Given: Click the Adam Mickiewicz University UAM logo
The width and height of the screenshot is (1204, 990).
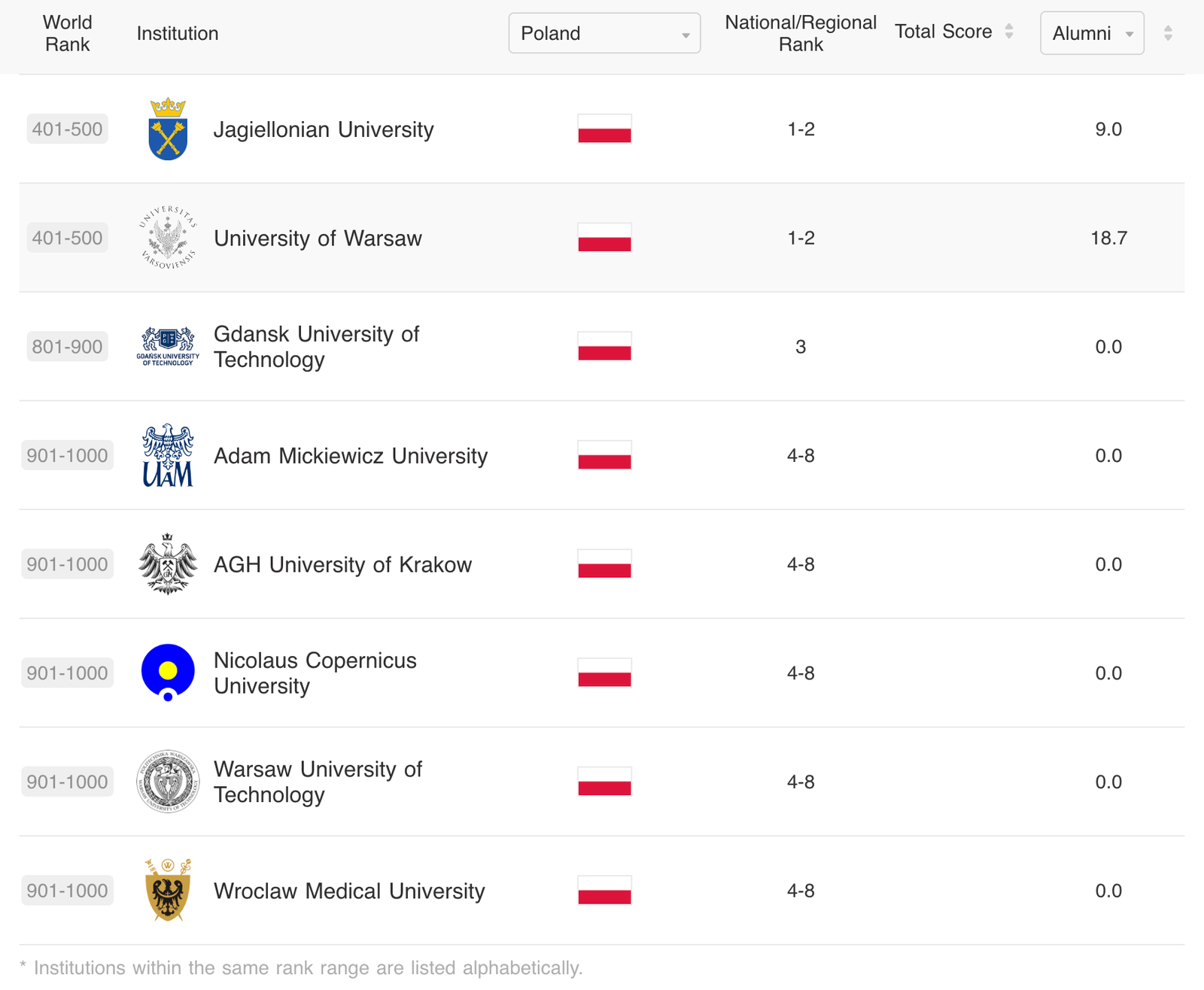Looking at the screenshot, I should (168, 455).
